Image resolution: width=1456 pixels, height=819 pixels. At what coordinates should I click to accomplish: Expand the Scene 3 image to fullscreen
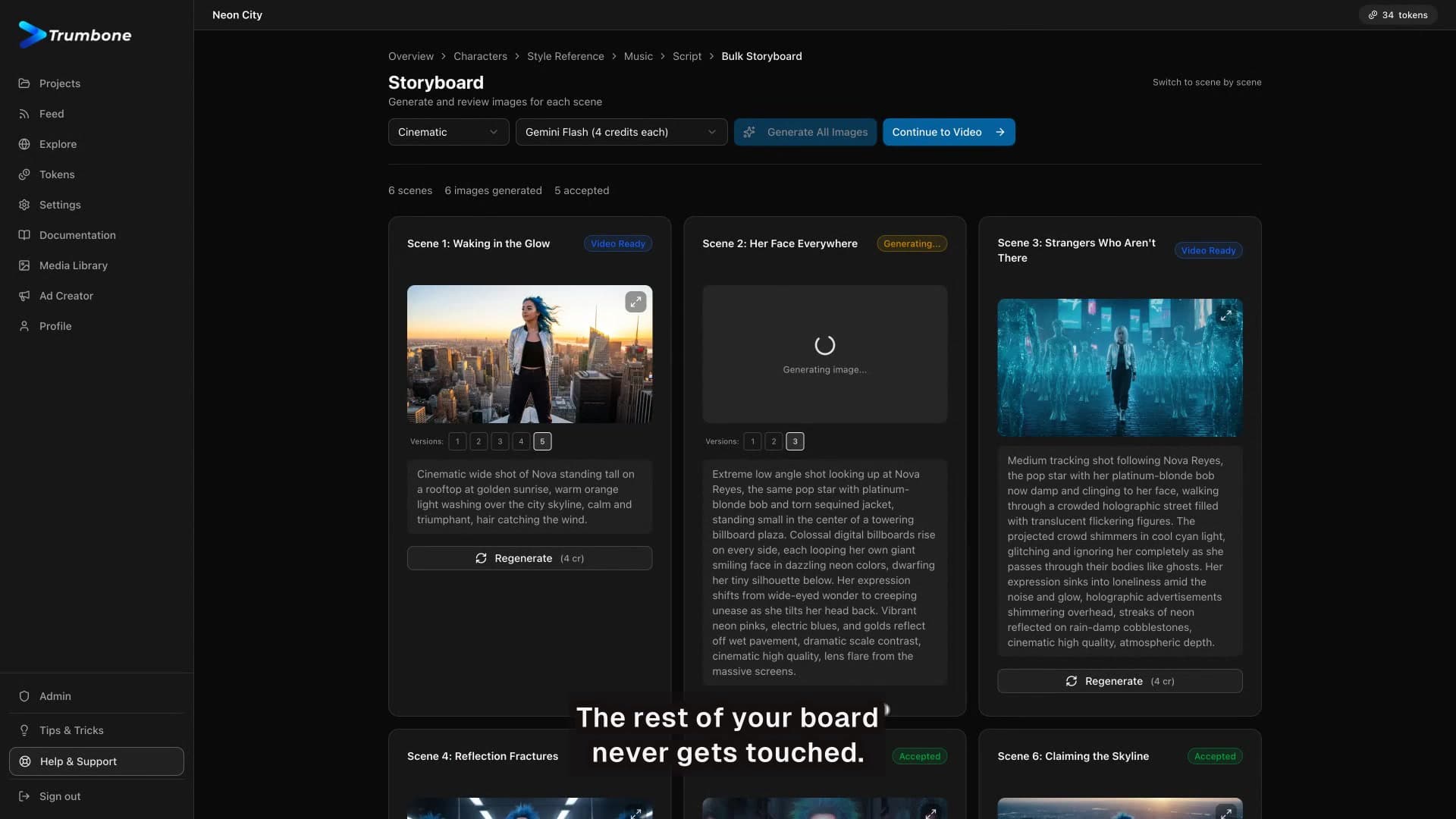click(1225, 315)
